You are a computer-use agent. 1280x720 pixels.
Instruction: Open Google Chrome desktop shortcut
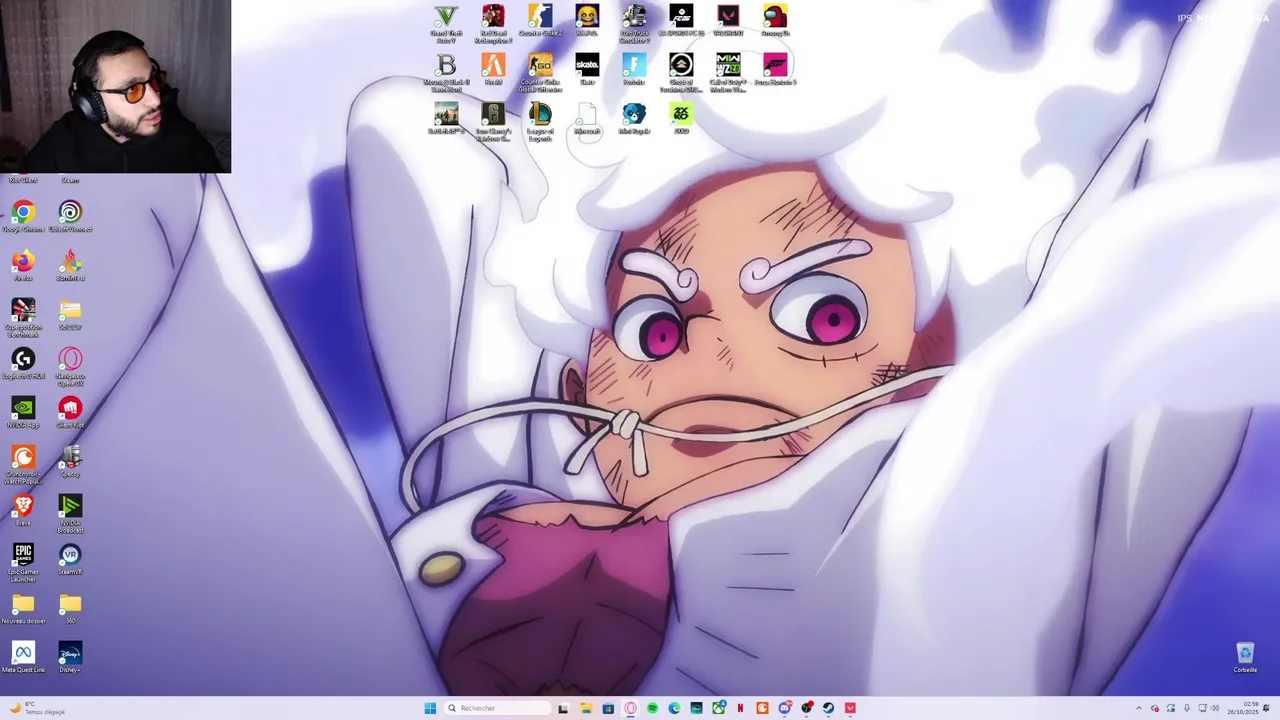(23, 216)
